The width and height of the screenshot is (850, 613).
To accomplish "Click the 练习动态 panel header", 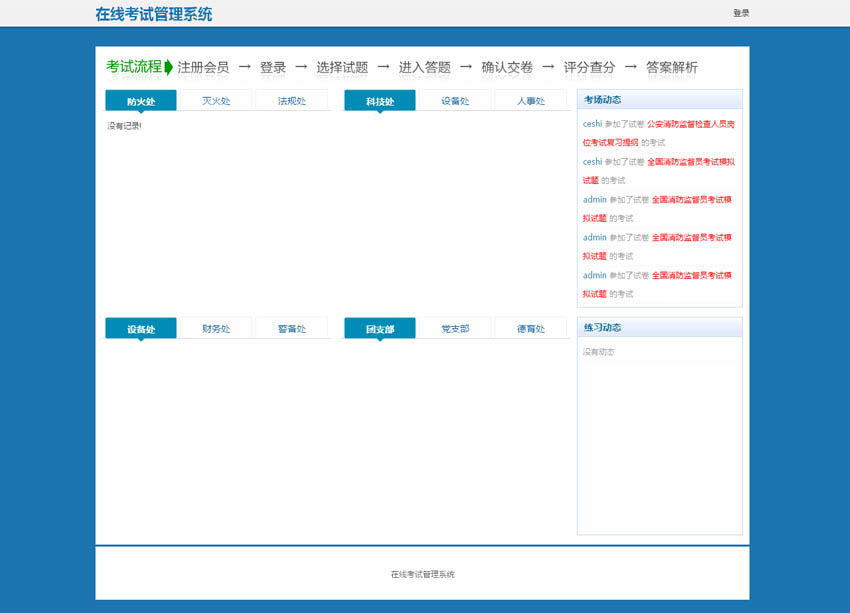I will 603,327.
